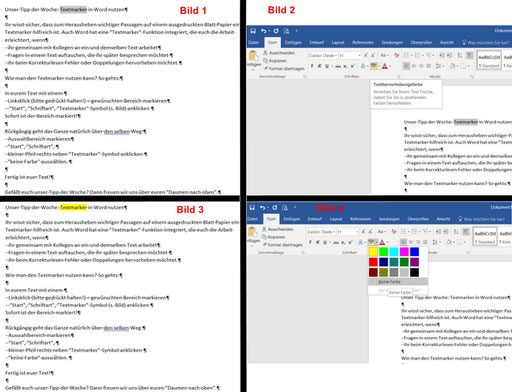Click 'Was möchten Sie tun' field in Bild 2

coord(485,42)
